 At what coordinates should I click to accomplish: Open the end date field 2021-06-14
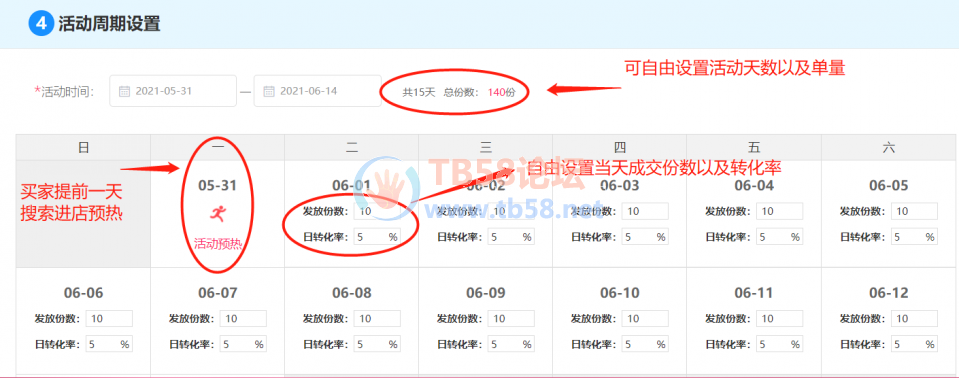pos(317,91)
